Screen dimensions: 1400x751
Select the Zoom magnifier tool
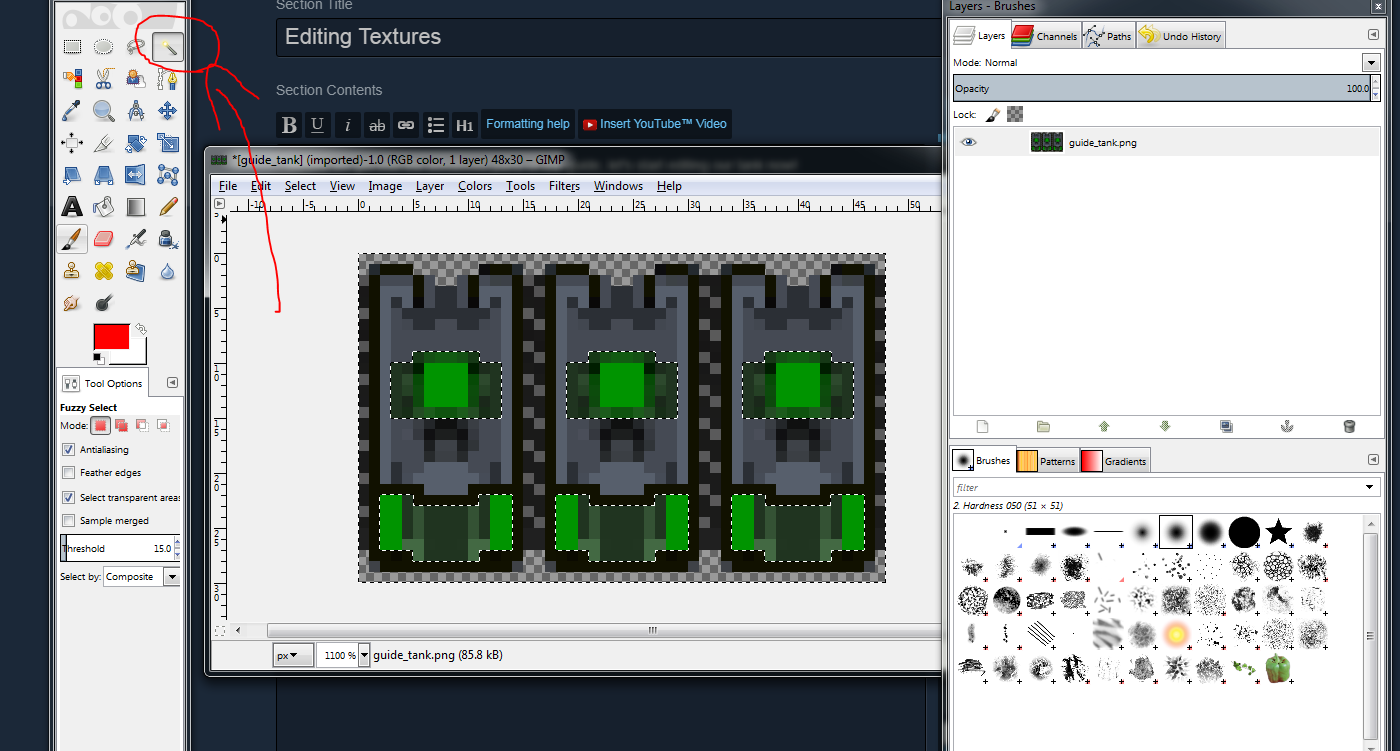tap(104, 110)
